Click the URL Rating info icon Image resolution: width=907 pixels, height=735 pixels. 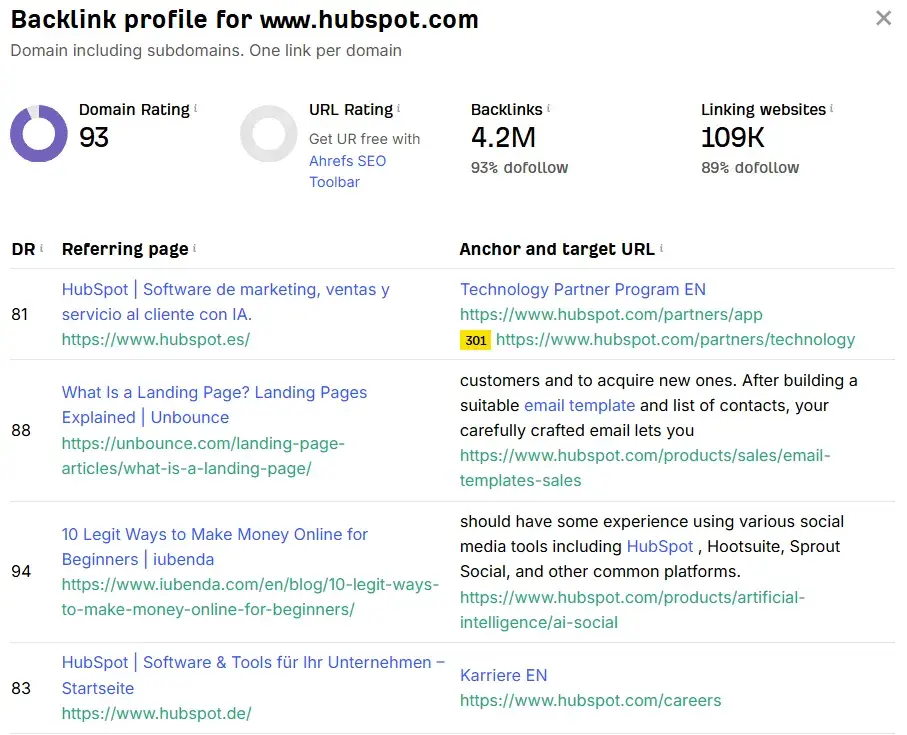tap(399, 108)
